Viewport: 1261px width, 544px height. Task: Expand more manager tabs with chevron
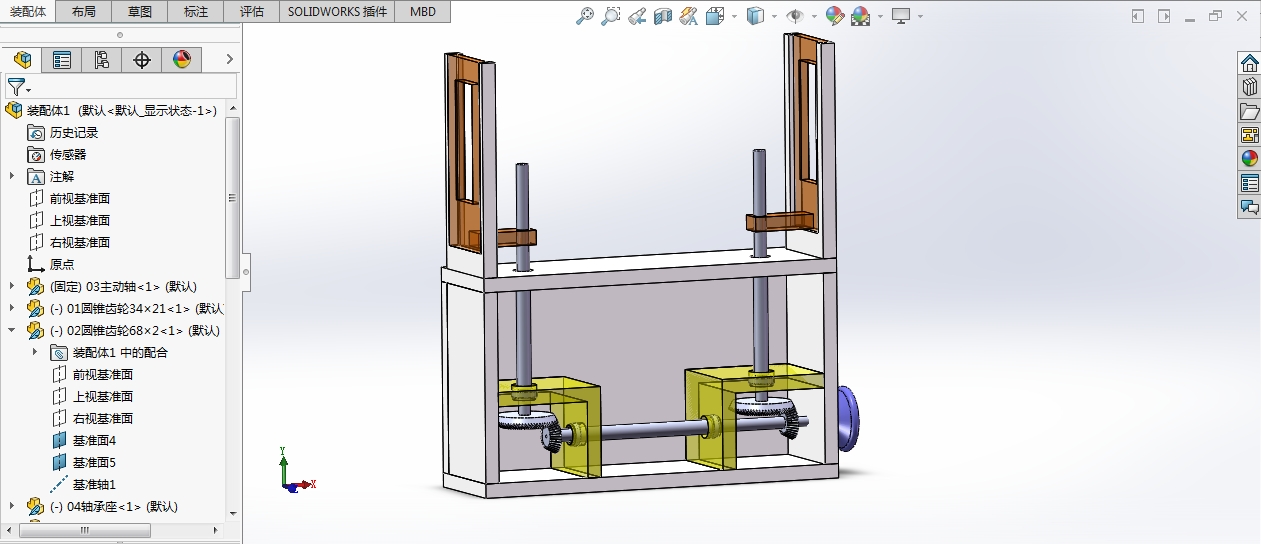point(229,60)
